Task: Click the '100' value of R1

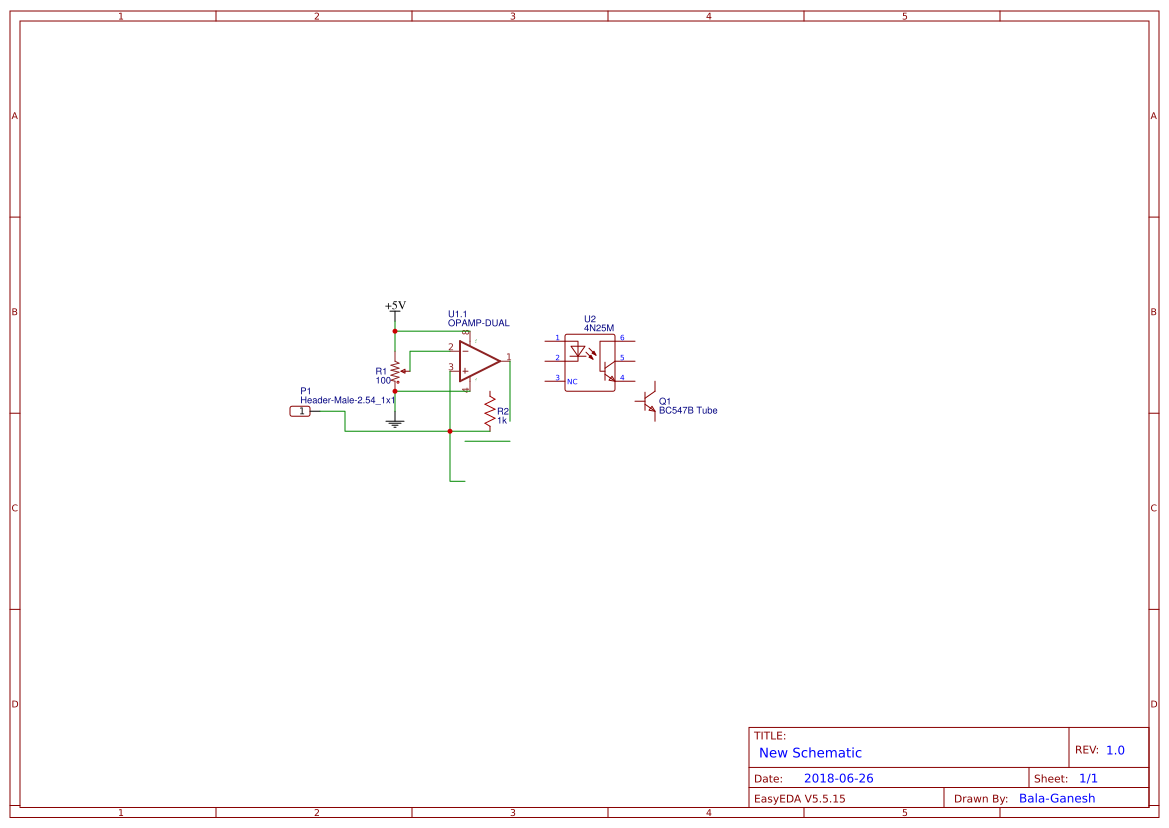Action: (x=383, y=380)
